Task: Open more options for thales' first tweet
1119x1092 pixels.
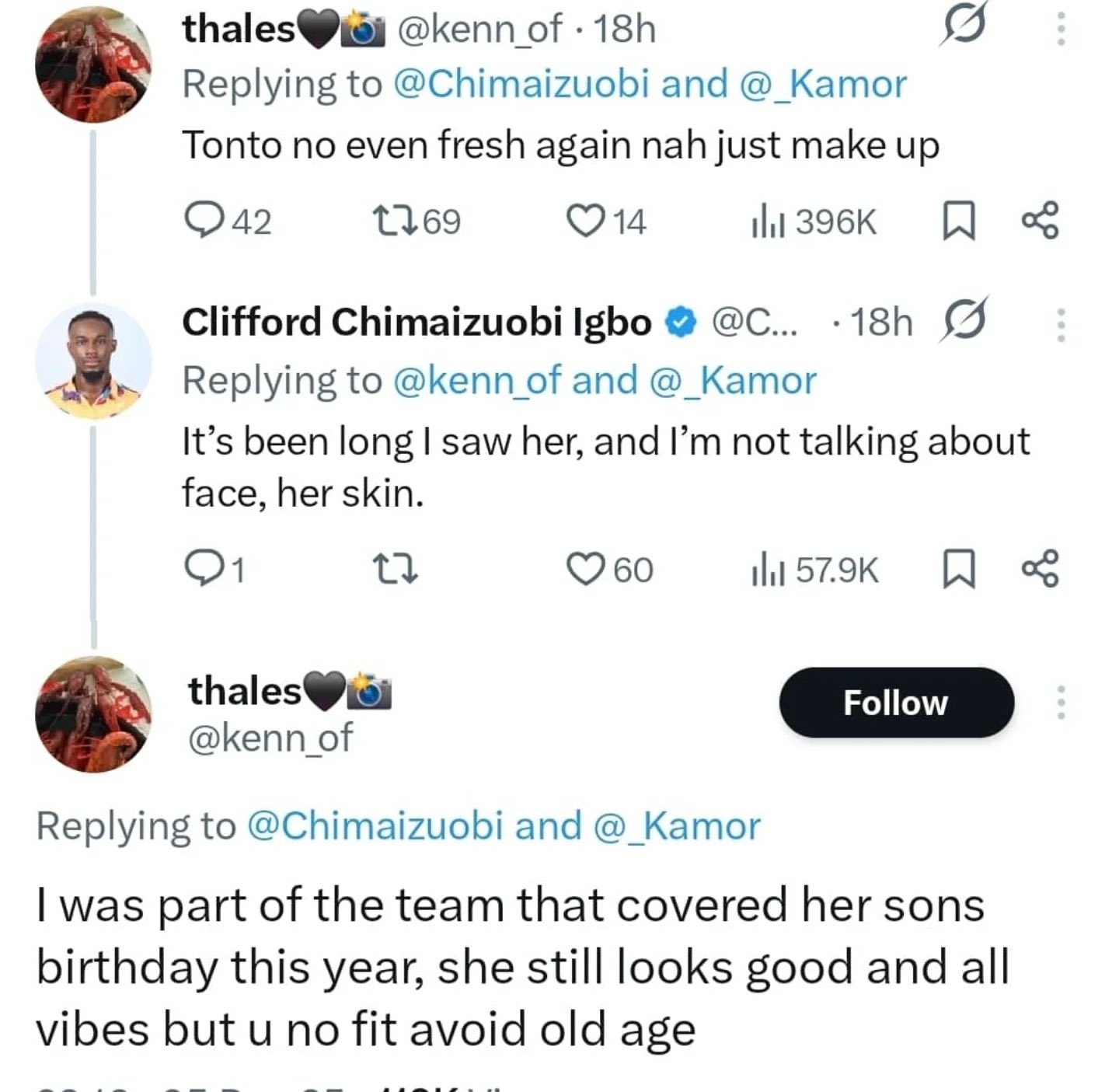Action: [x=1061, y=29]
